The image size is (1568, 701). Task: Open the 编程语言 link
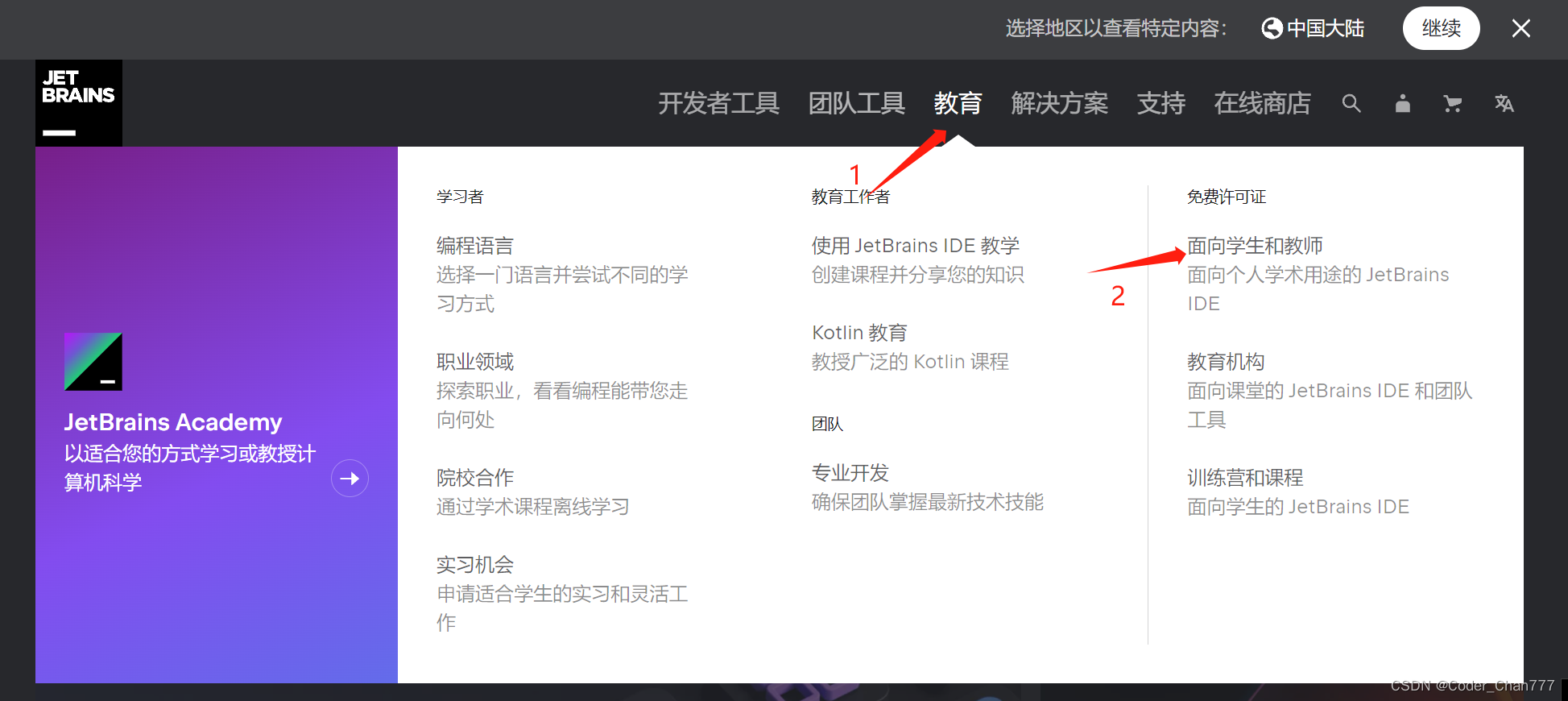click(475, 246)
